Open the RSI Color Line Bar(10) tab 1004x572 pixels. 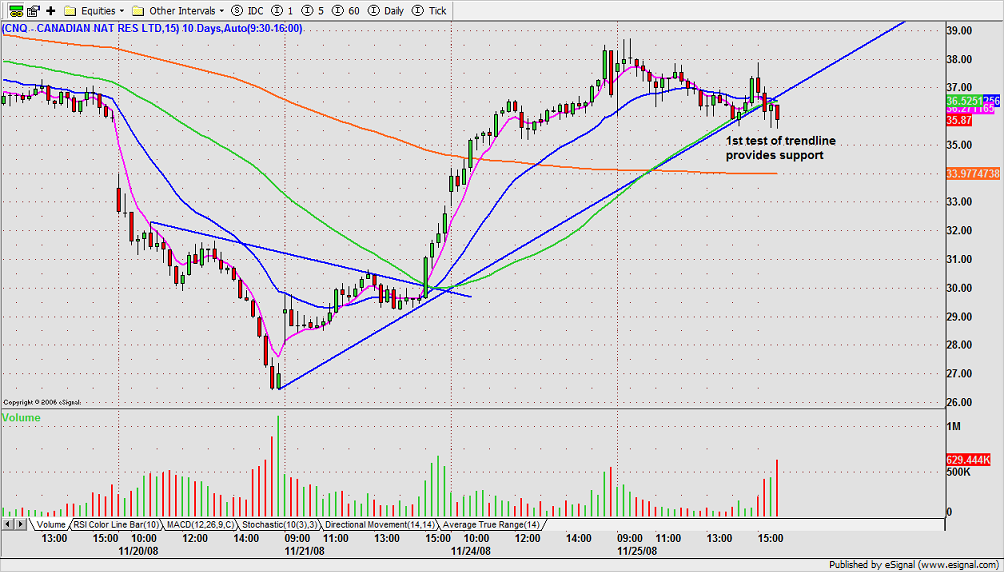pos(116,525)
